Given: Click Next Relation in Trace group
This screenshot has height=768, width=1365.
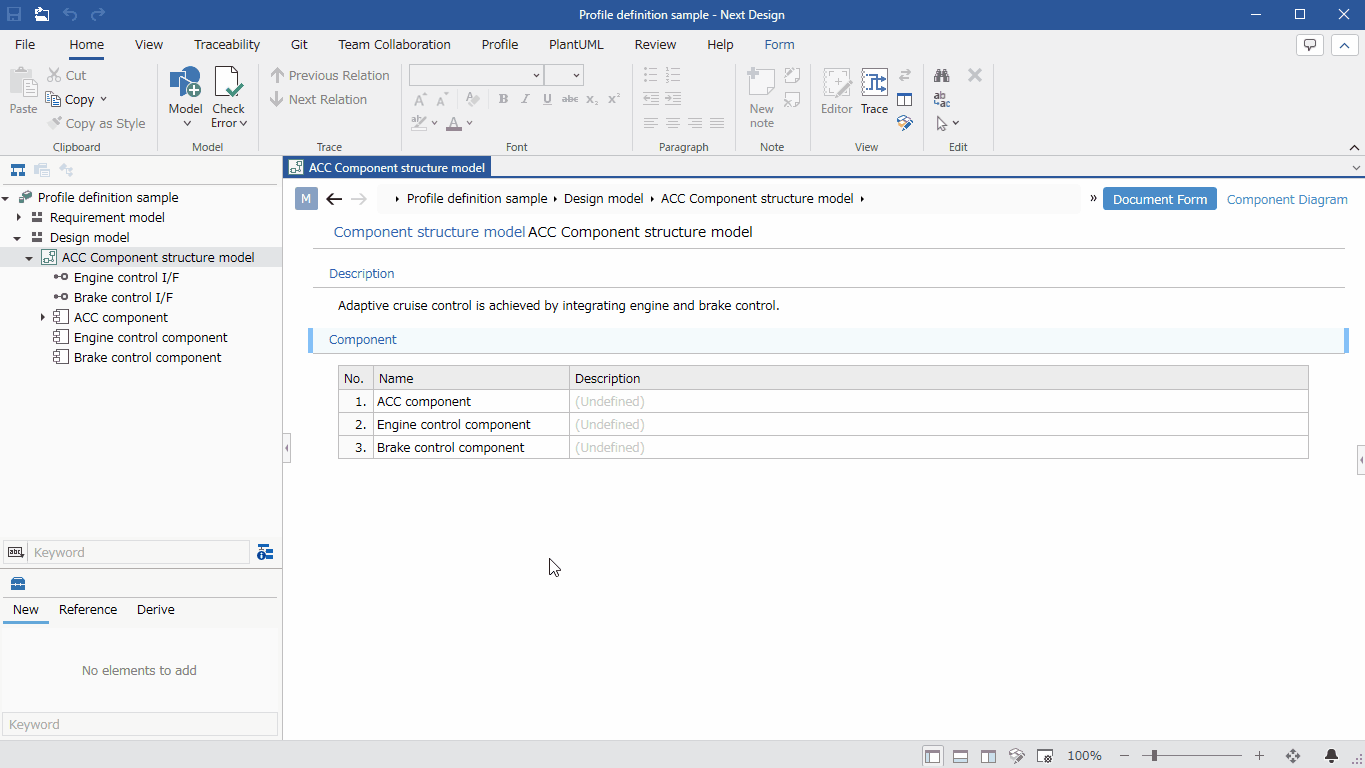Looking at the screenshot, I should [x=318, y=99].
